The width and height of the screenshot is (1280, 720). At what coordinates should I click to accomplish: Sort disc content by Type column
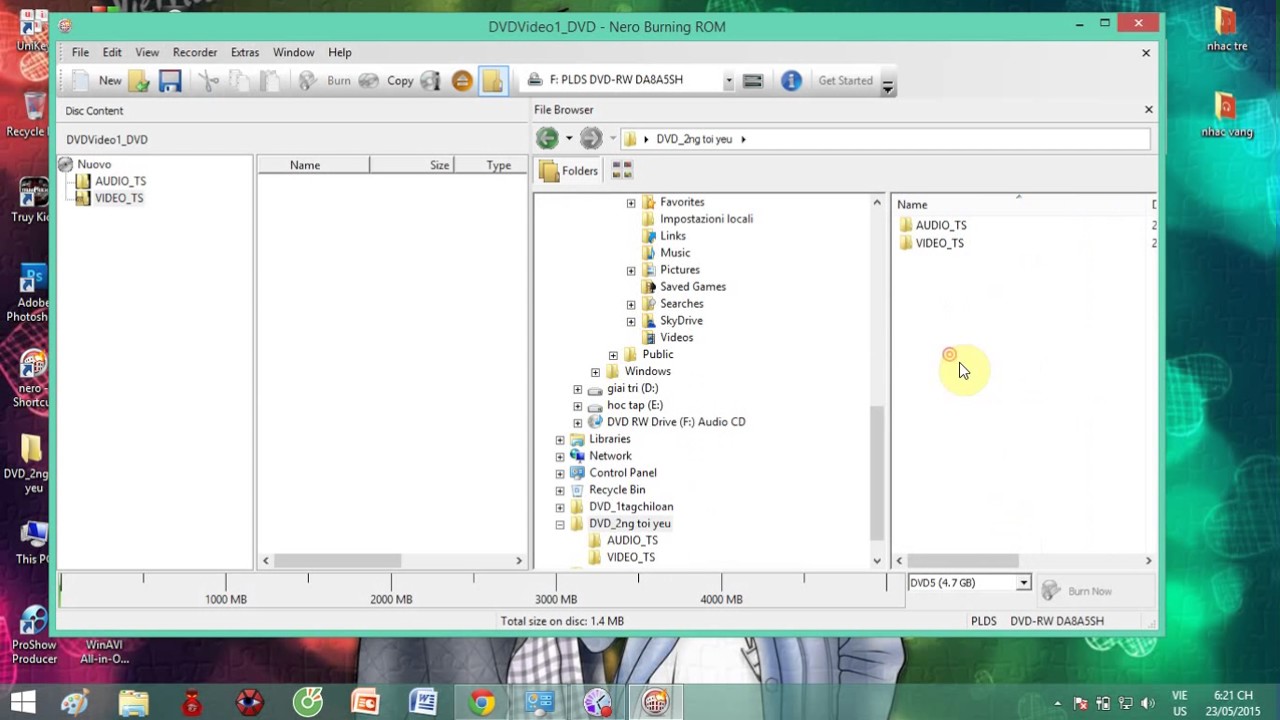click(491, 165)
